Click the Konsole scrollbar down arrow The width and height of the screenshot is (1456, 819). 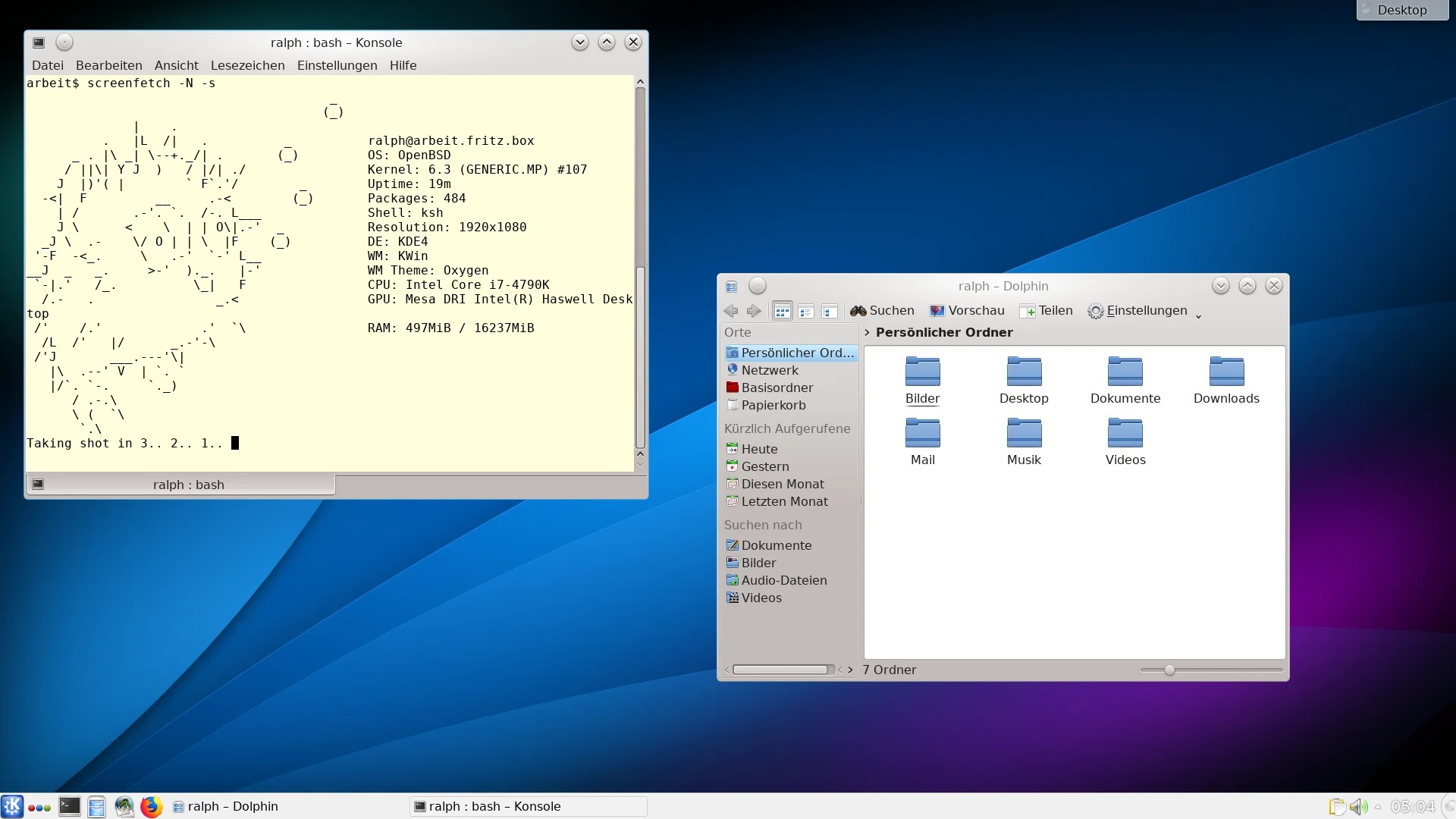(x=641, y=463)
